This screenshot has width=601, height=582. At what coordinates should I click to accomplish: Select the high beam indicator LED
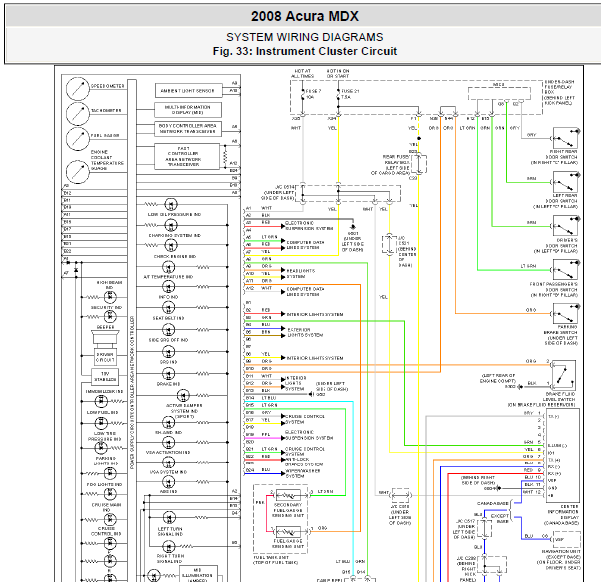pos(110,297)
